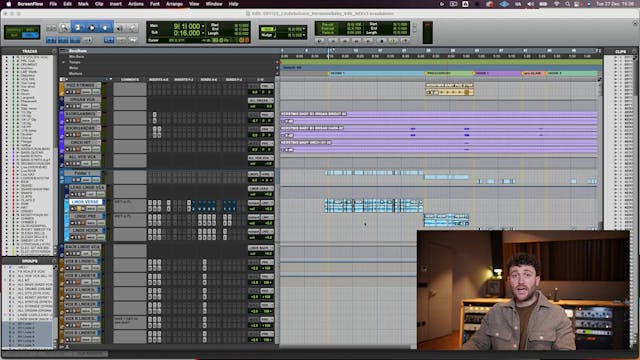Click the Wi-Fi status icon
This screenshot has height=360, width=640.
click(557, 4)
